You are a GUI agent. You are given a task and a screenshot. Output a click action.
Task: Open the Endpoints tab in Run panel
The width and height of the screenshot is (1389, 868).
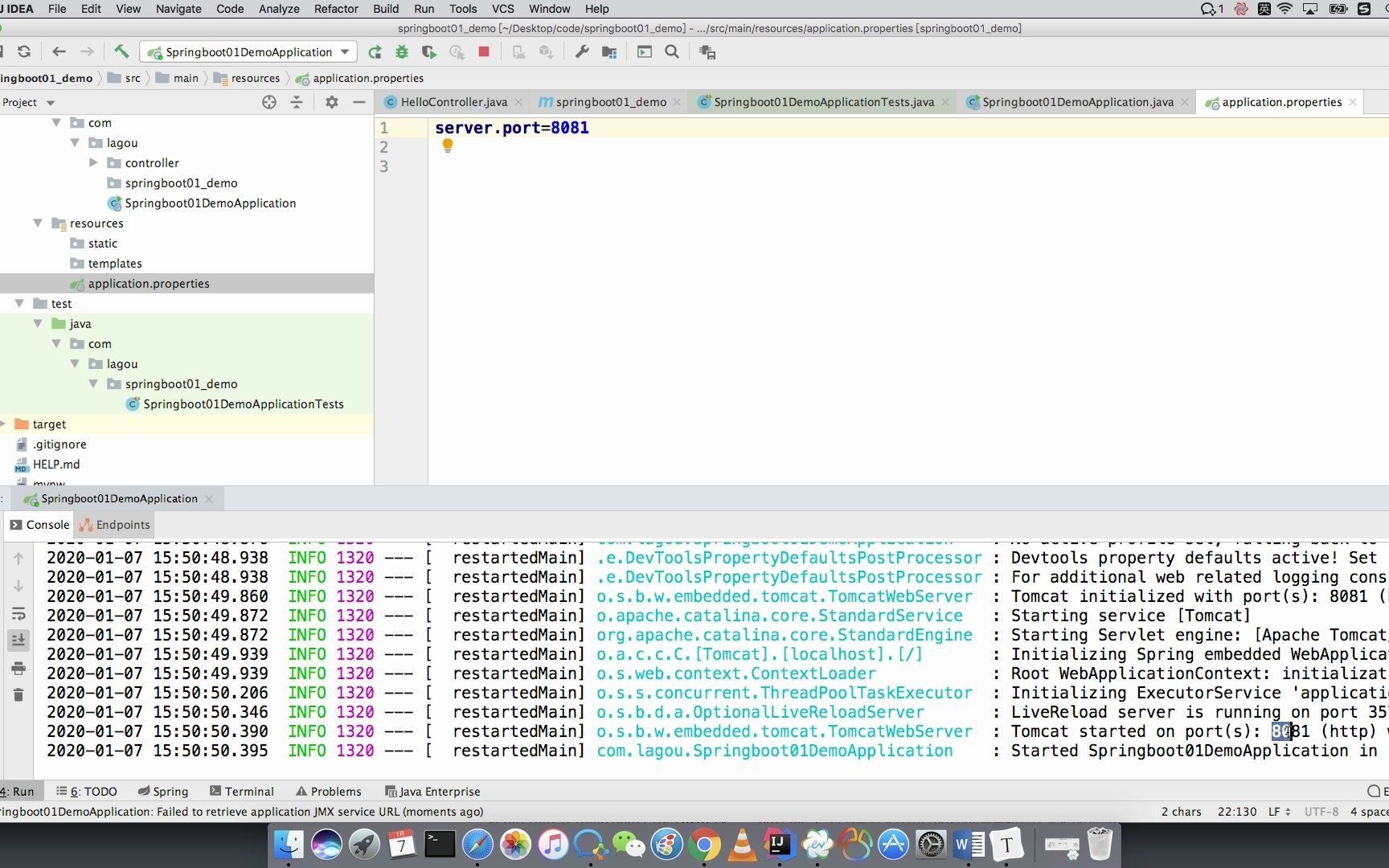115,525
